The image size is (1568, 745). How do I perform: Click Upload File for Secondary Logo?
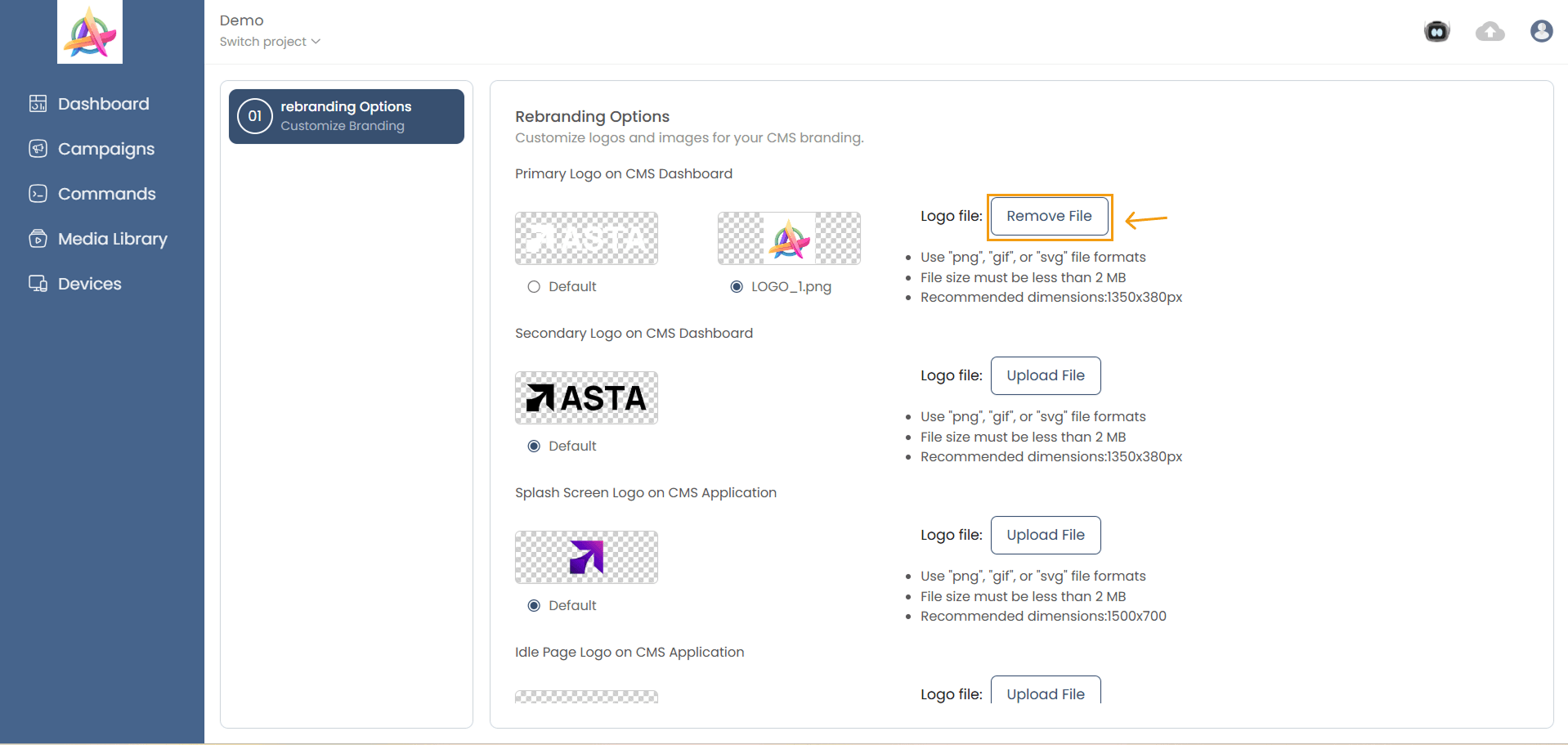tap(1045, 375)
